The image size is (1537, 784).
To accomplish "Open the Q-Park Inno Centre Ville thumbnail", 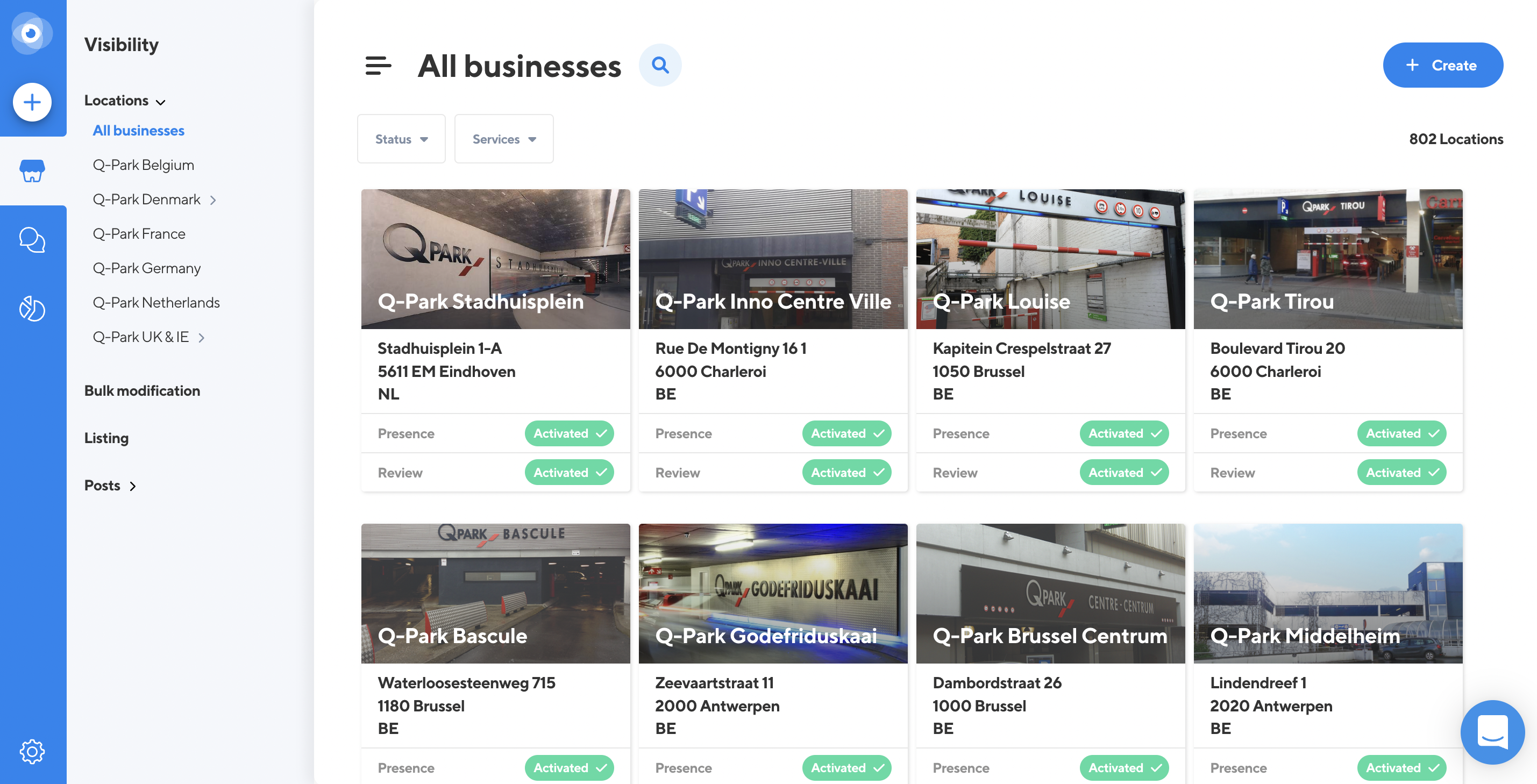I will coord(773,258).
